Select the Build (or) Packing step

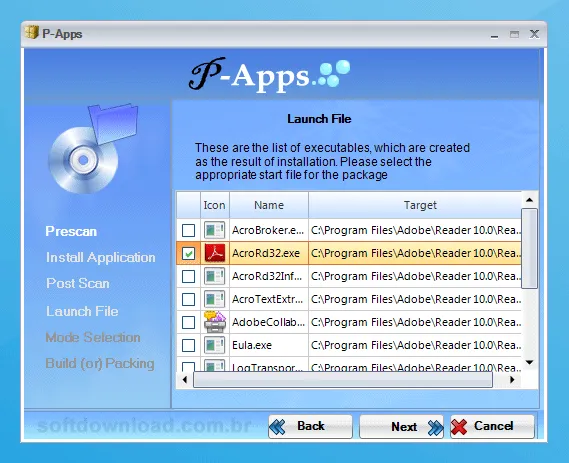100,364
